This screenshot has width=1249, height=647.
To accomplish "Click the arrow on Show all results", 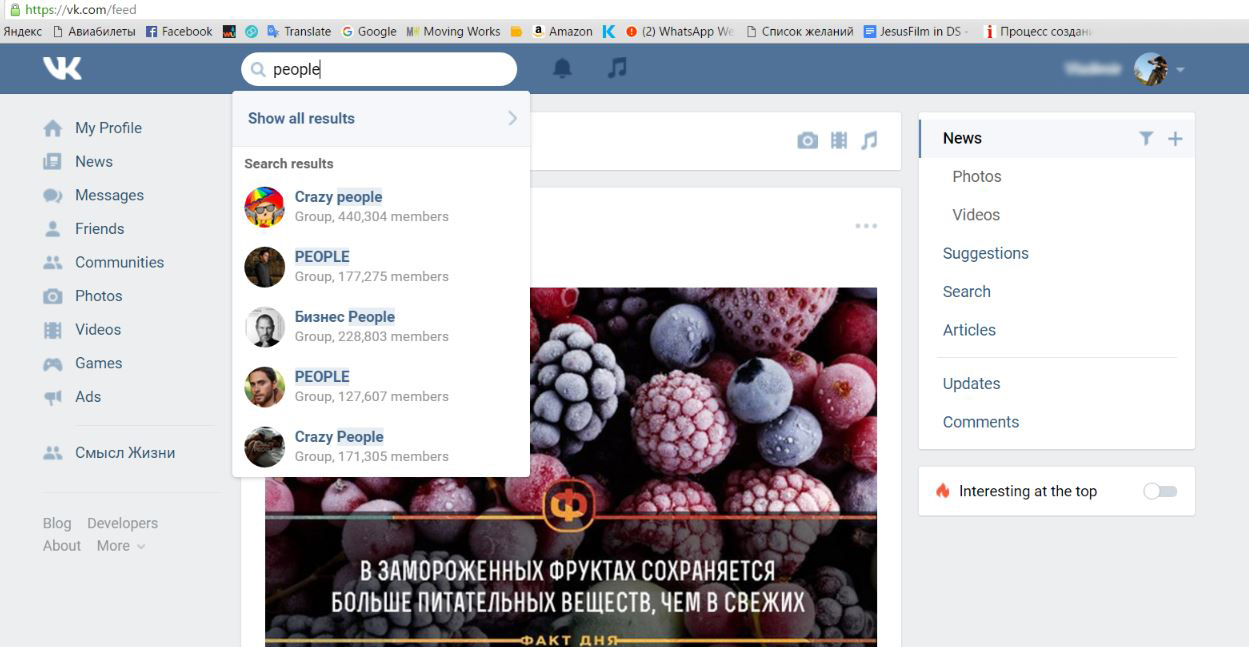I will click(512, 118).
